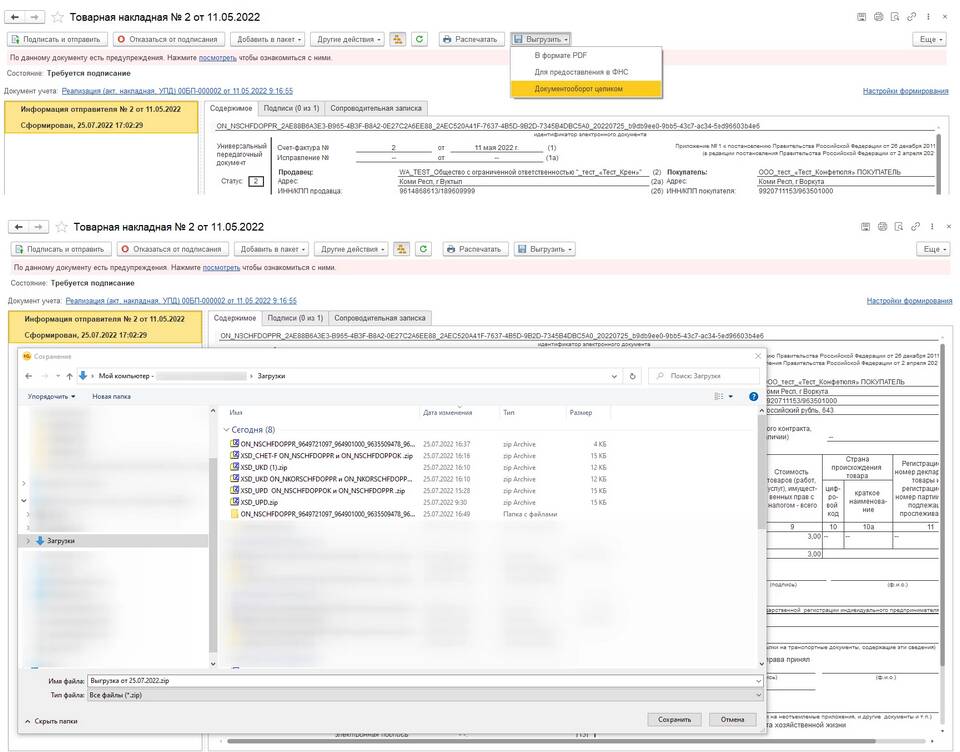Open three-dot menu in bottom window header
Image resolution: width=960 pixels, height=752 pixels.
click(x=932, y=227)
